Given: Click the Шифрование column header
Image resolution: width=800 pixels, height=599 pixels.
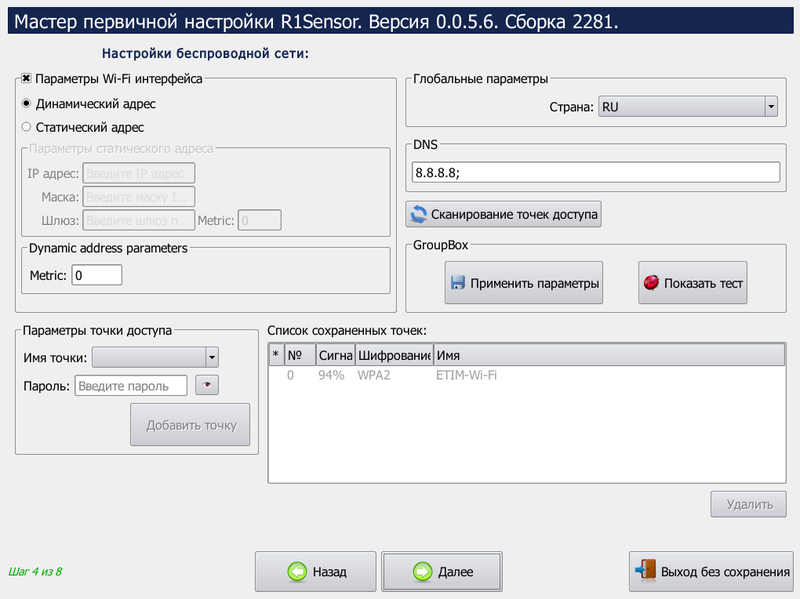Looking at the screenshot, I should 393,355.
